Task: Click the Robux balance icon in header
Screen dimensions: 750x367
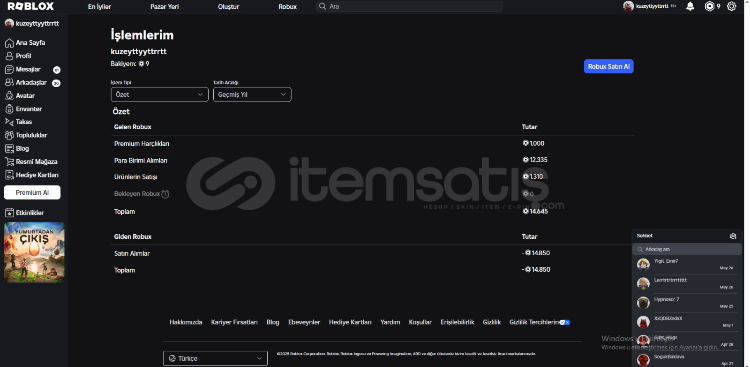Action: pyautogui.click(x=709, y=6)
